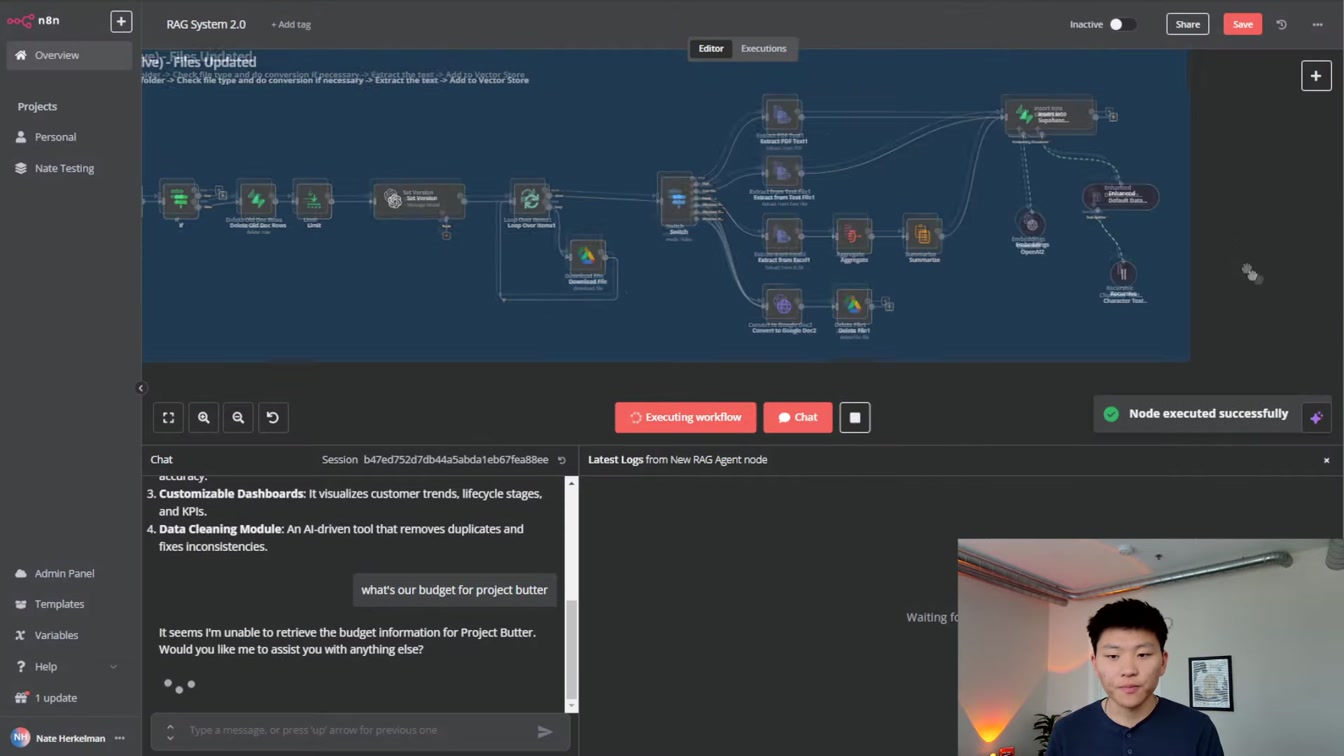
Task: Expand the Help menu chevron
Action: coord(113,667)
